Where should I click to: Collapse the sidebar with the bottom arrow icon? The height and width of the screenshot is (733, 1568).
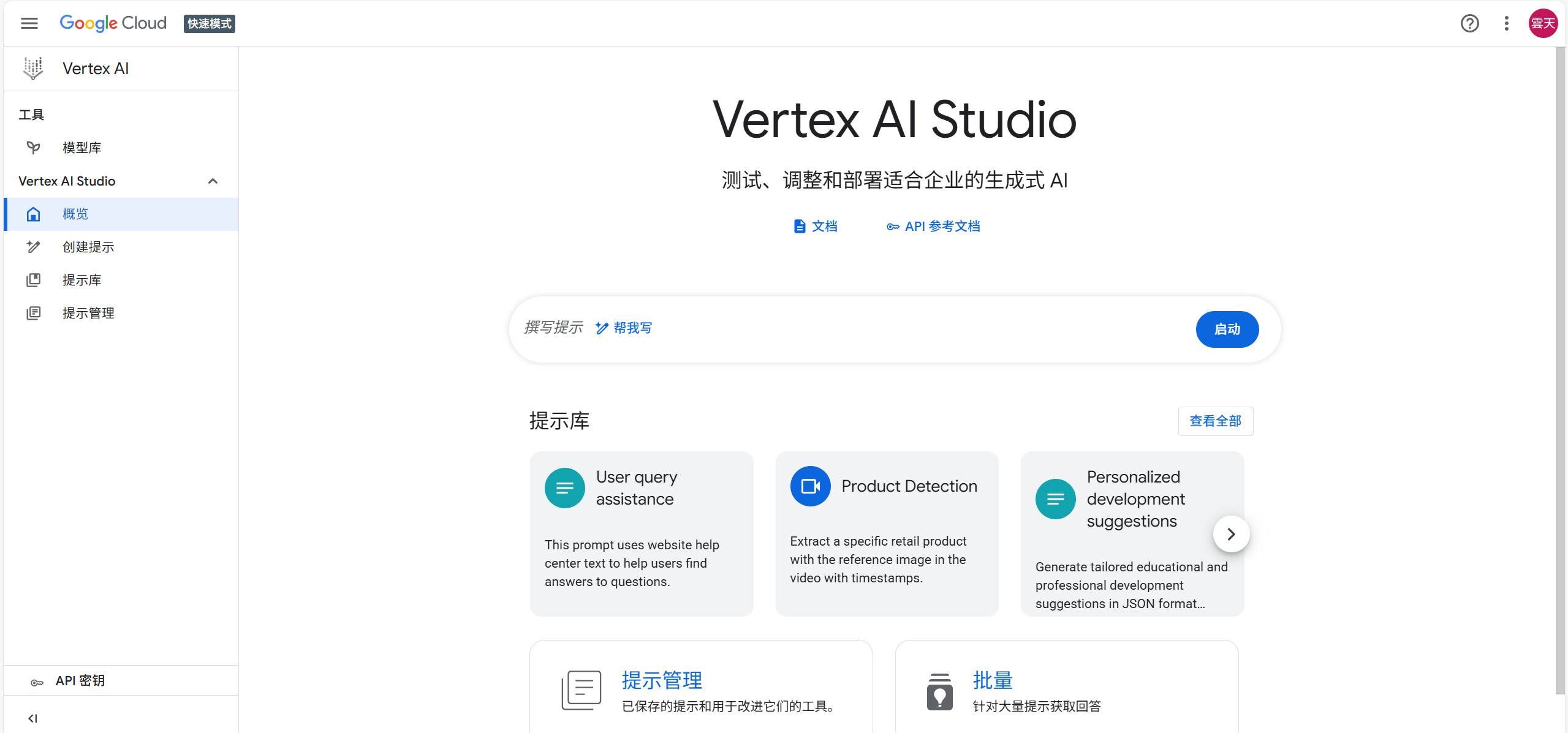pos(33,718)
